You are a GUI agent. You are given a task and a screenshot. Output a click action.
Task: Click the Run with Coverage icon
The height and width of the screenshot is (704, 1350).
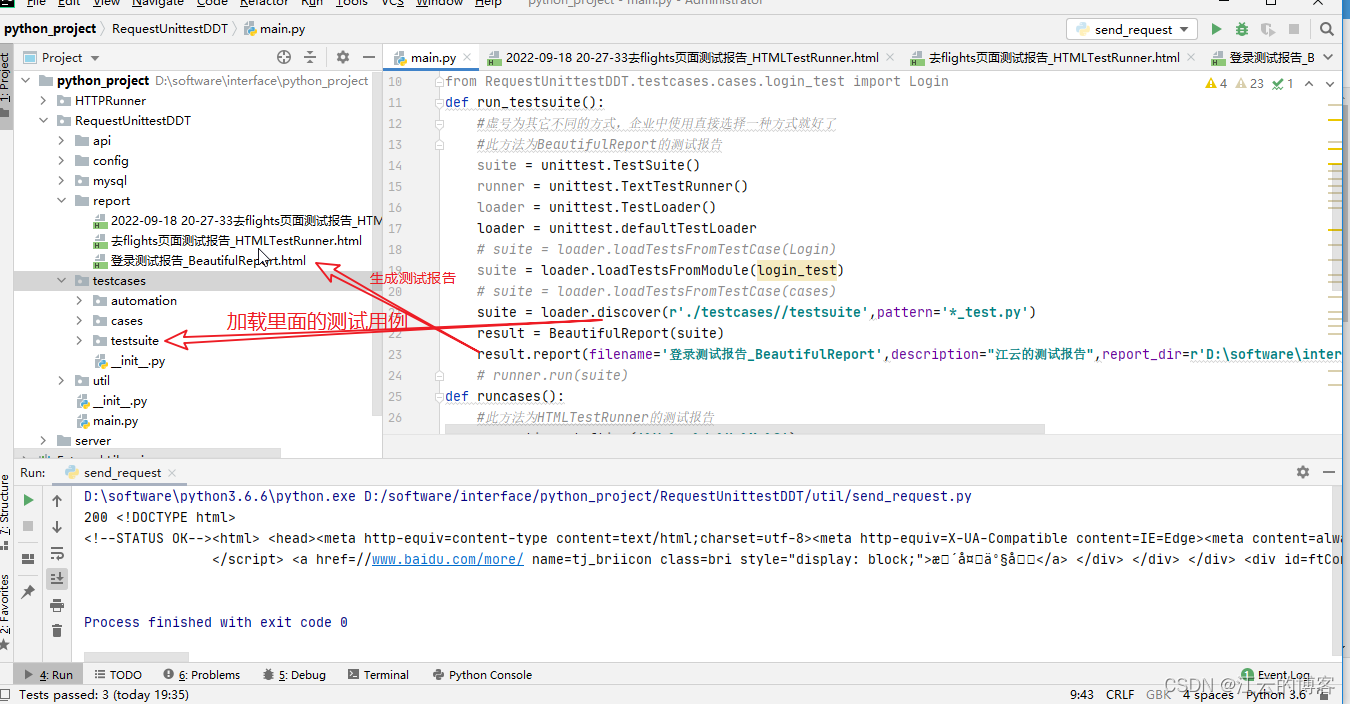(1268, 30)
